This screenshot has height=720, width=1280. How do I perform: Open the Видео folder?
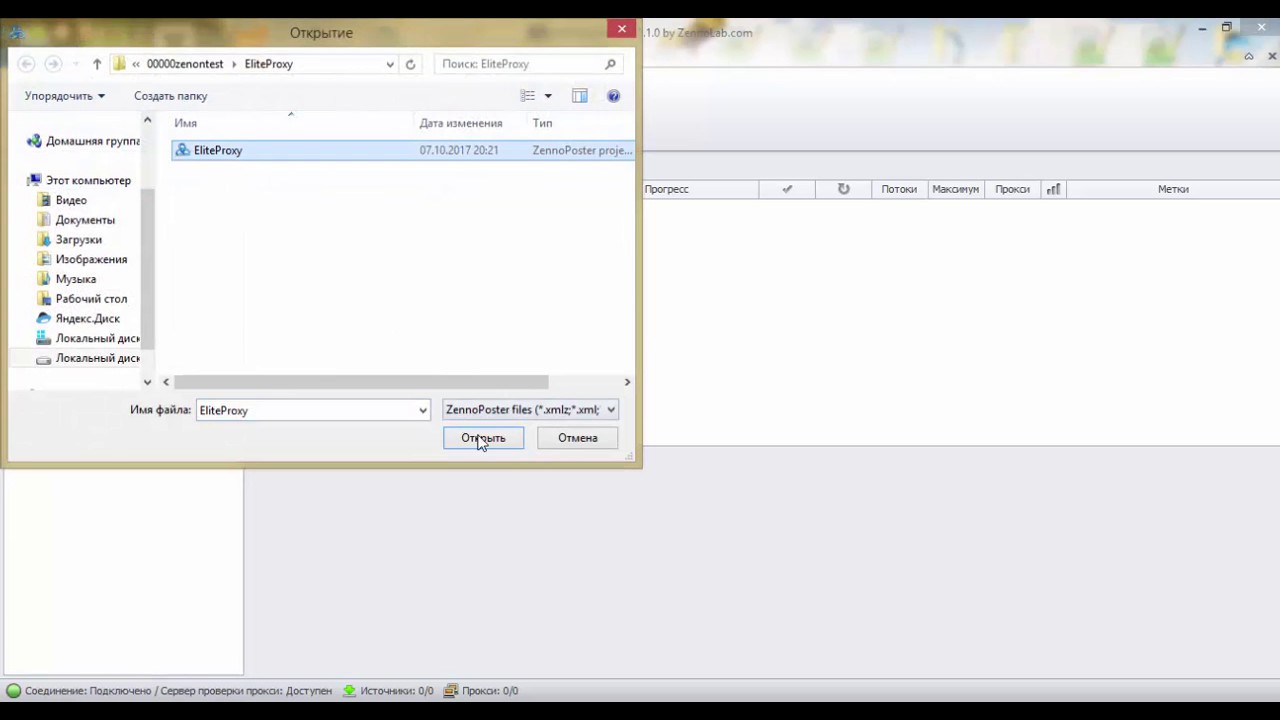(x=62, y=200)
